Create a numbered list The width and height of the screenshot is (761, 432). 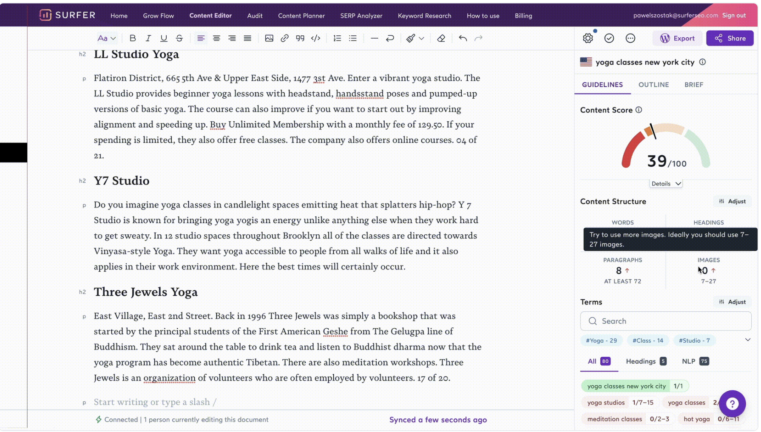point(337,38)
